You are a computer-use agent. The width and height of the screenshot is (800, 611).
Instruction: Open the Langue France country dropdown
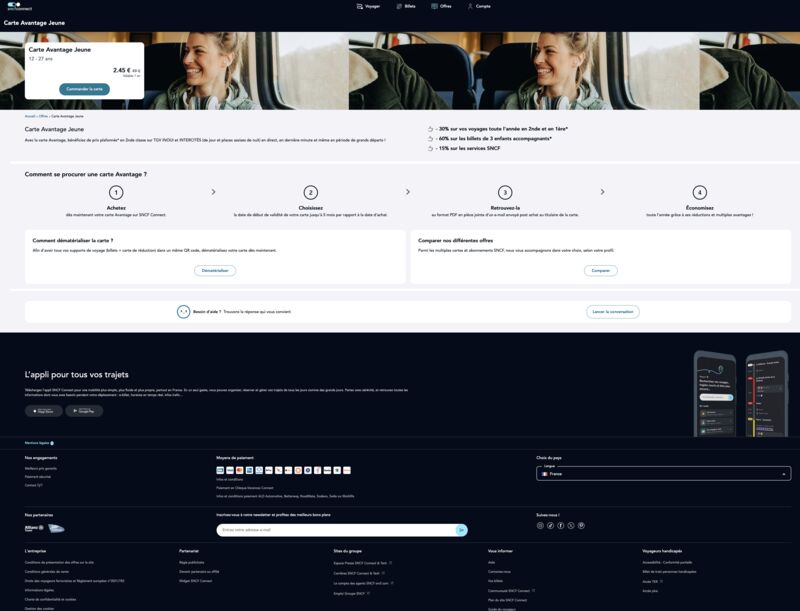[x=663, y=474]
